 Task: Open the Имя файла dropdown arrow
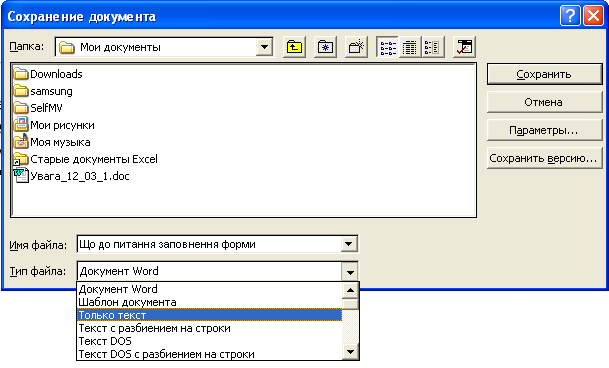click(x=349, y=244)
